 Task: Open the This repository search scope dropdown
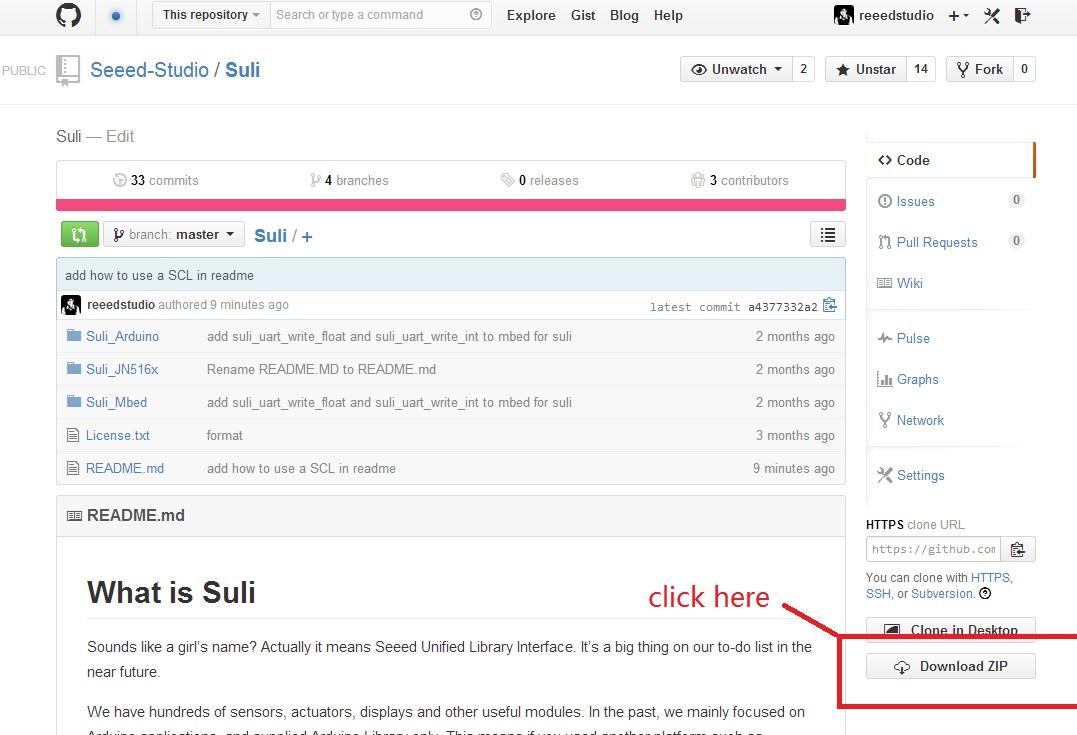coord(211,14)
